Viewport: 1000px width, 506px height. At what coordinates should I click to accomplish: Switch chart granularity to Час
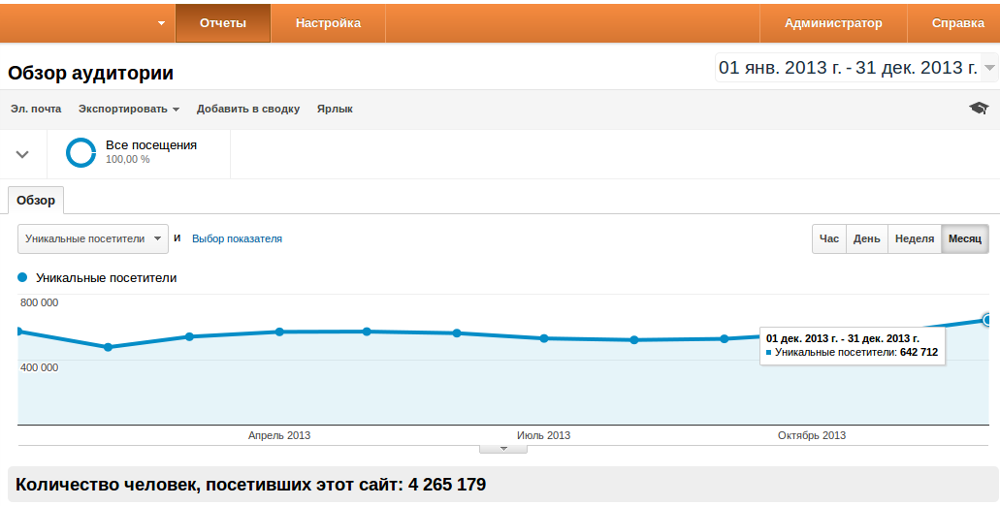coord(829,239)
